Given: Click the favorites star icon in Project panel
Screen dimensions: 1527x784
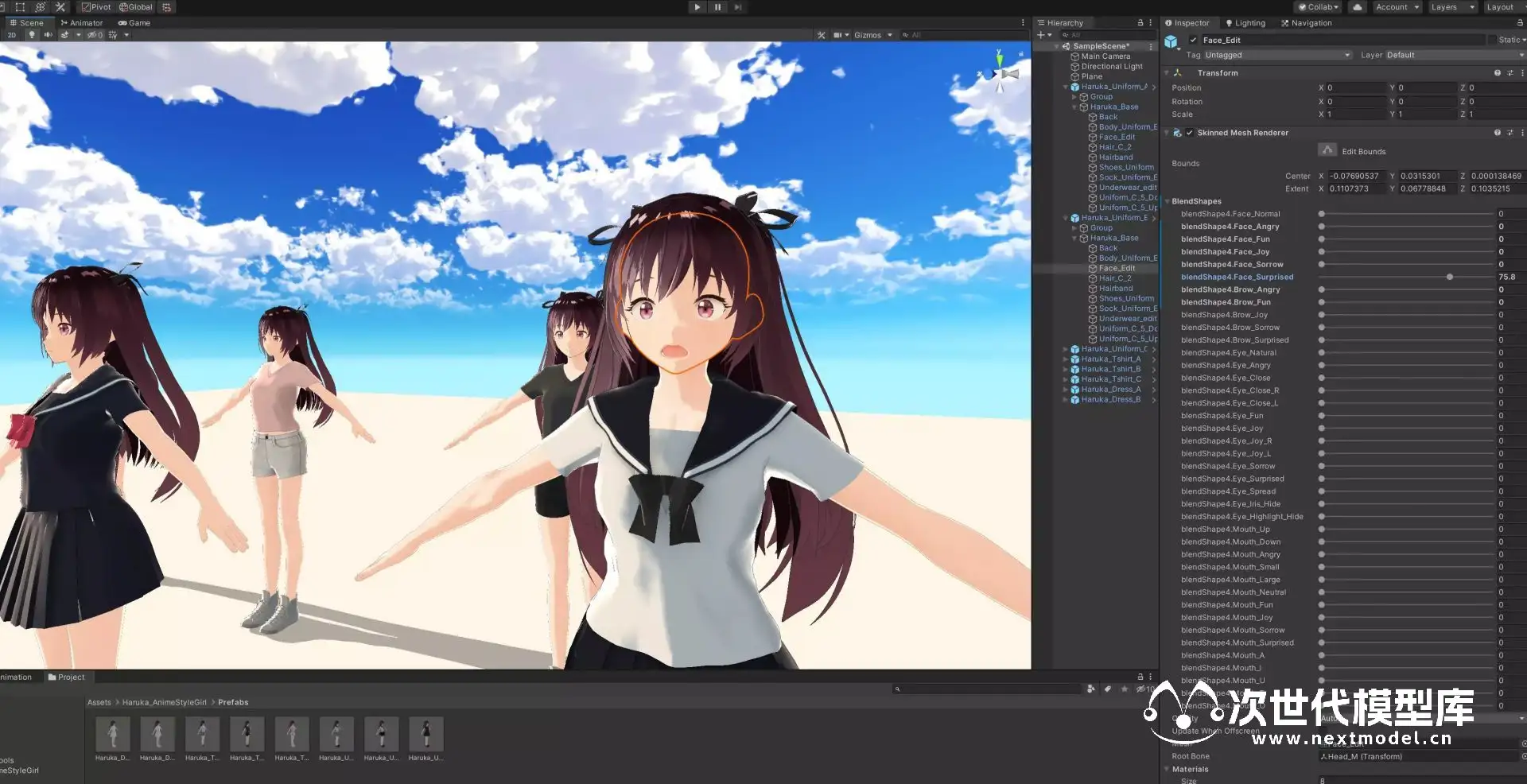Looking at the screenshot, I should coord(1124,689).
